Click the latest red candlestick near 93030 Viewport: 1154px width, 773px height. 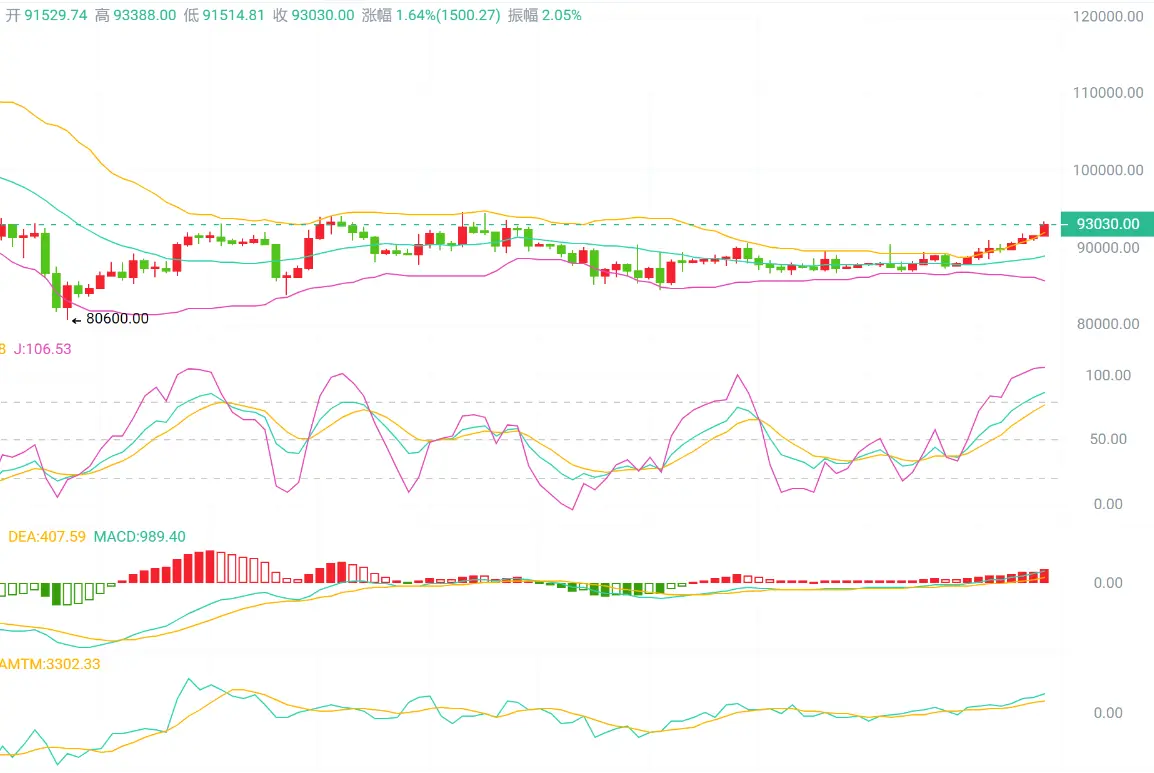click(x=1044, y=230)
